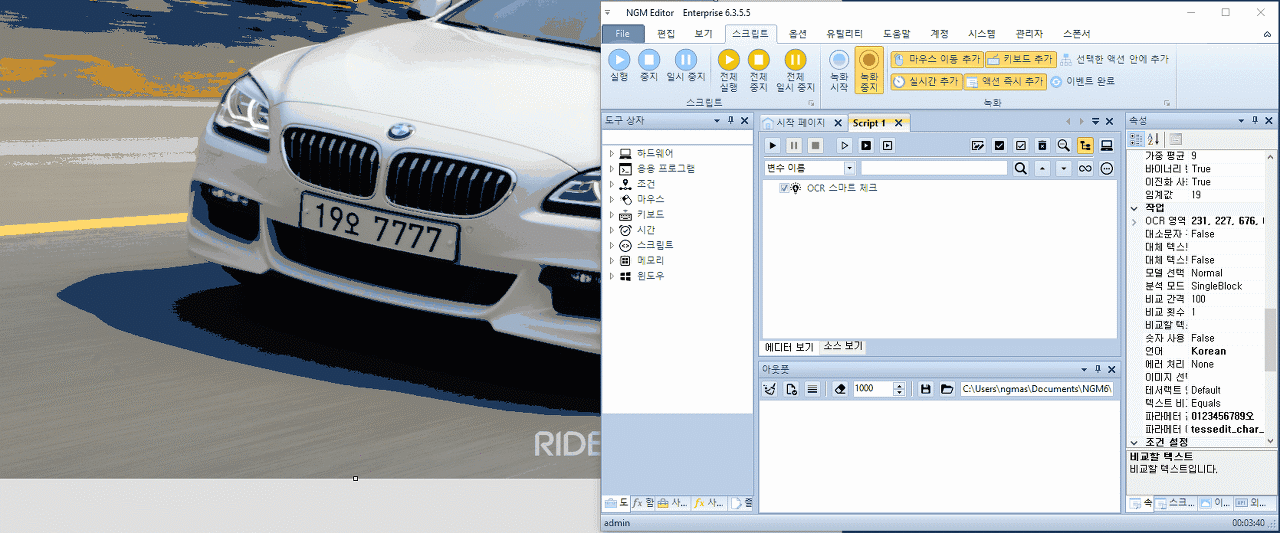The image size is (1280, 533).
Task: Click the outlined play step icon
Action: point(845,146)
